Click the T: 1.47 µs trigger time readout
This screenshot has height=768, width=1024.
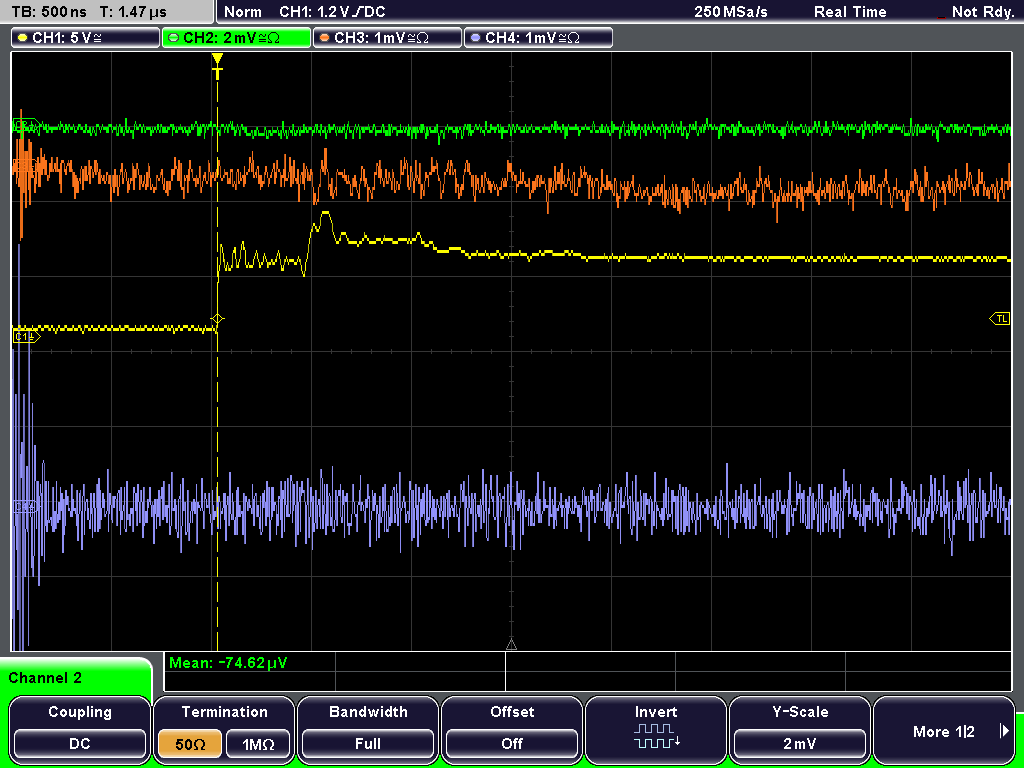[133, 12]
